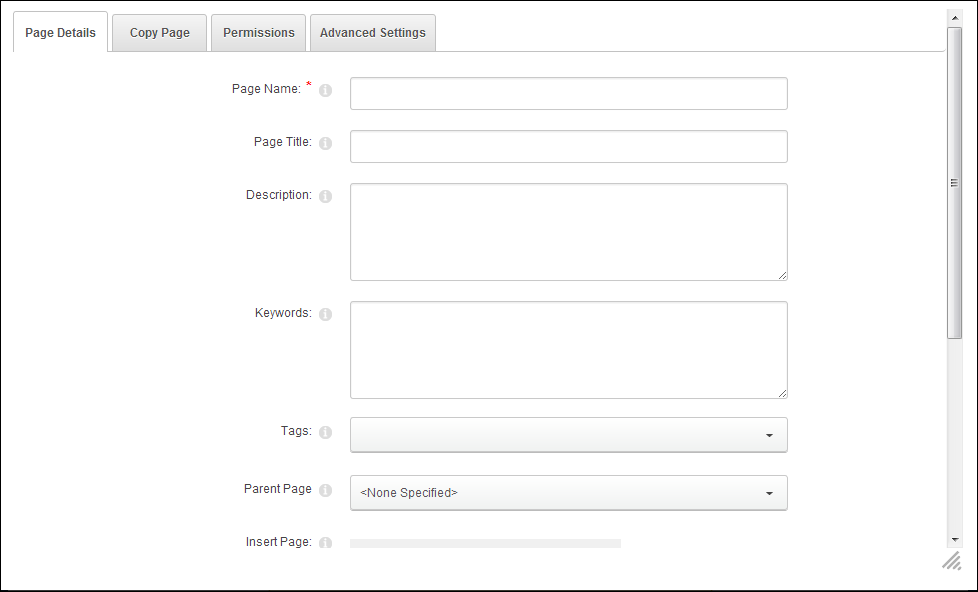Switch to the Copy Page tab

160,33
